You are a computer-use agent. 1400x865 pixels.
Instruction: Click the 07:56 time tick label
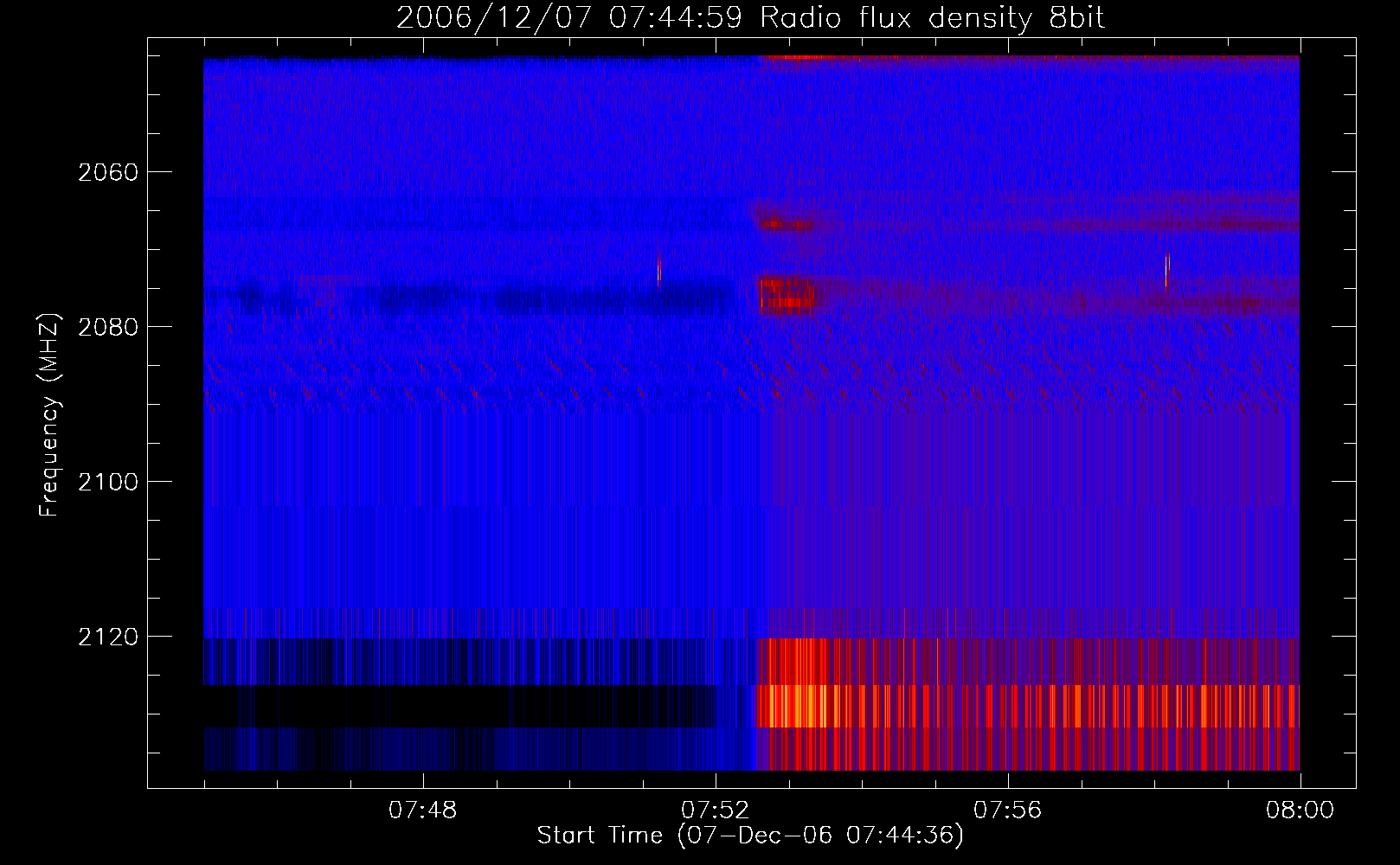click(1008, 811)
